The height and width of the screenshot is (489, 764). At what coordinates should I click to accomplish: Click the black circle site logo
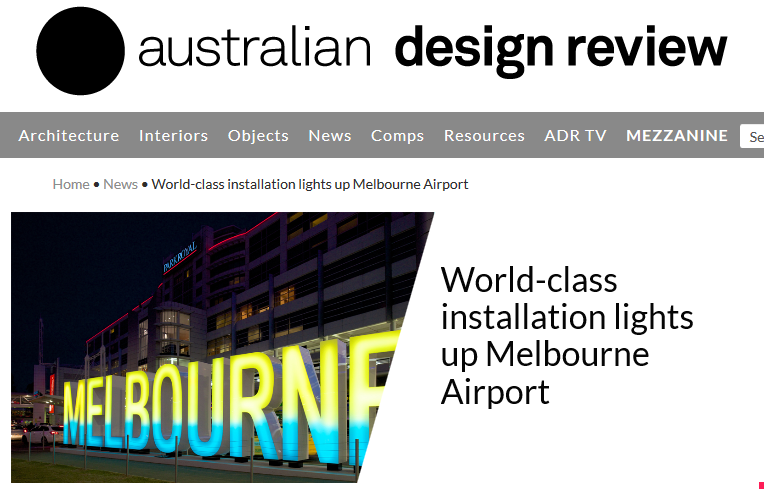click(80, 51)
